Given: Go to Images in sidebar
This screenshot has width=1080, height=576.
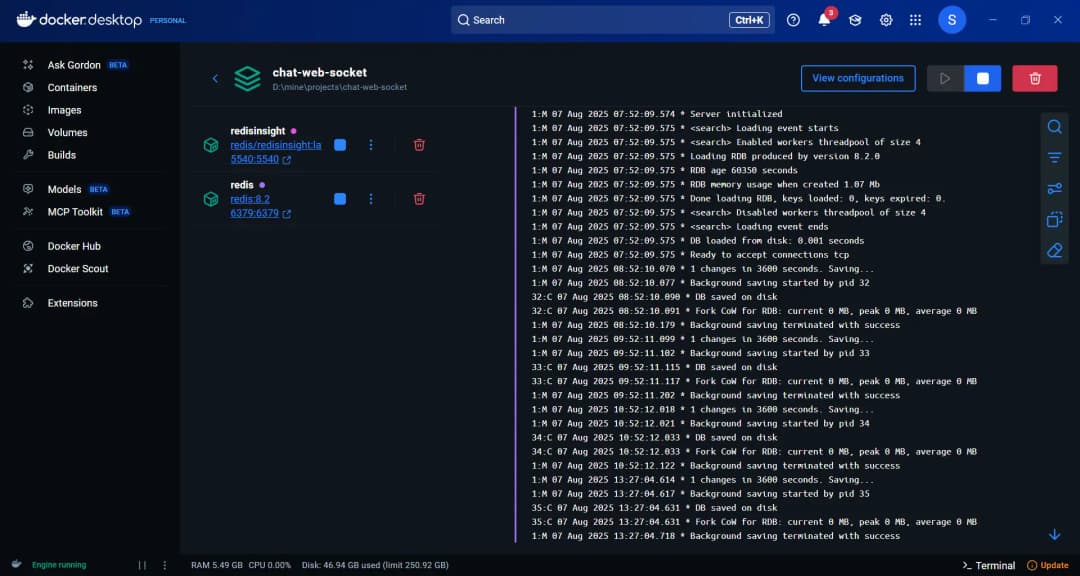Looking at the screenshot, I should pos(64,110).
